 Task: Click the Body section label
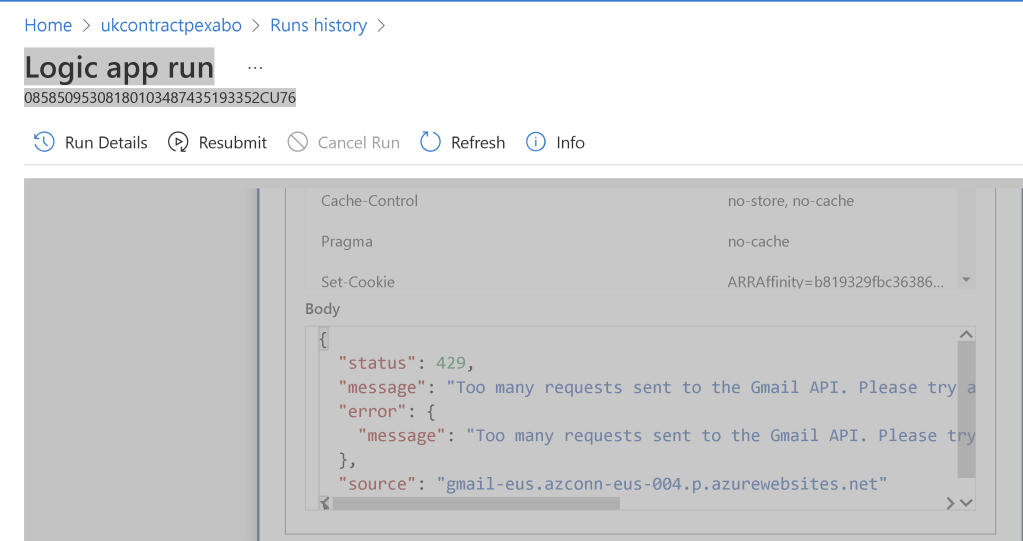click(x=322, y=309)
